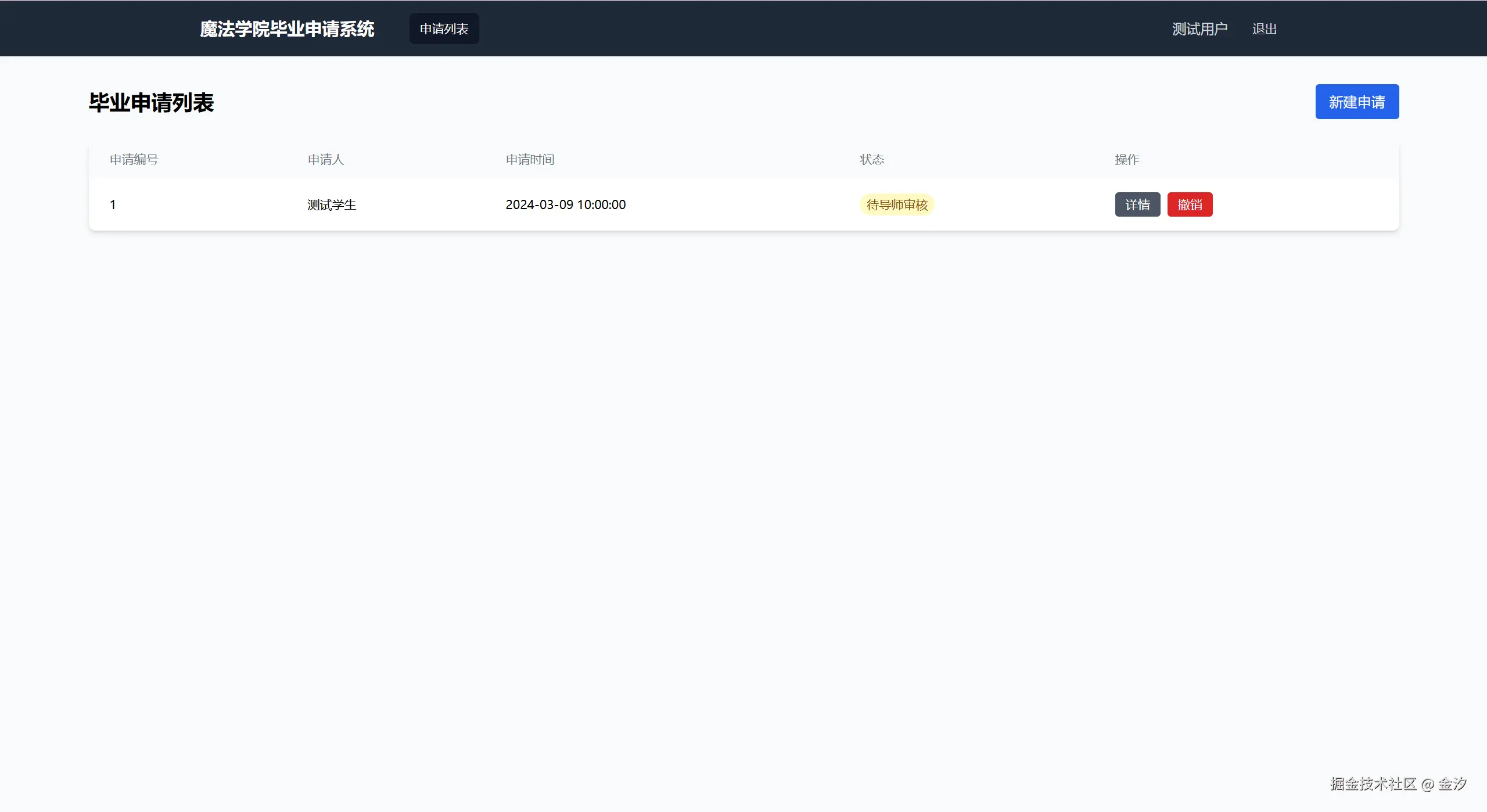Click the dark top navigation bar

click(x=813, y=28)
